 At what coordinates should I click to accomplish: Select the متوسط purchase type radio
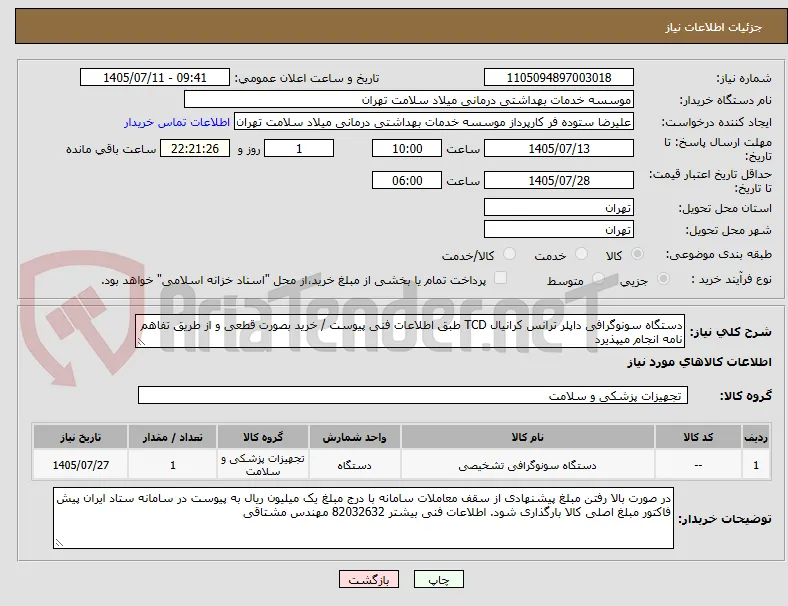598,278
